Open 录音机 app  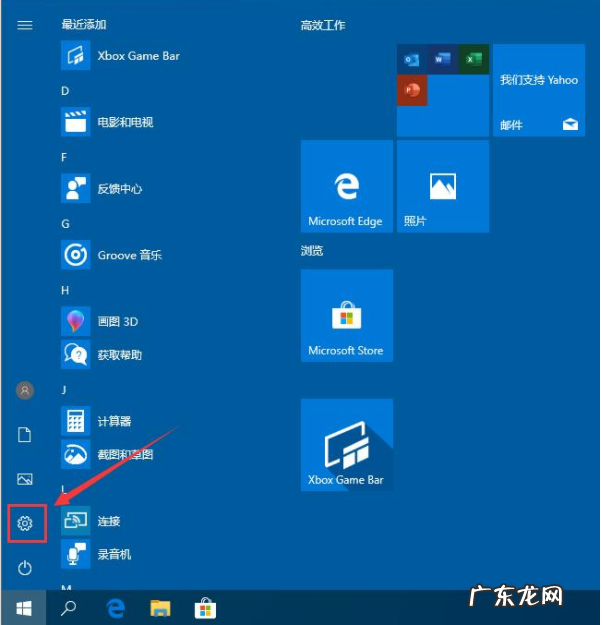click(96, 554)
